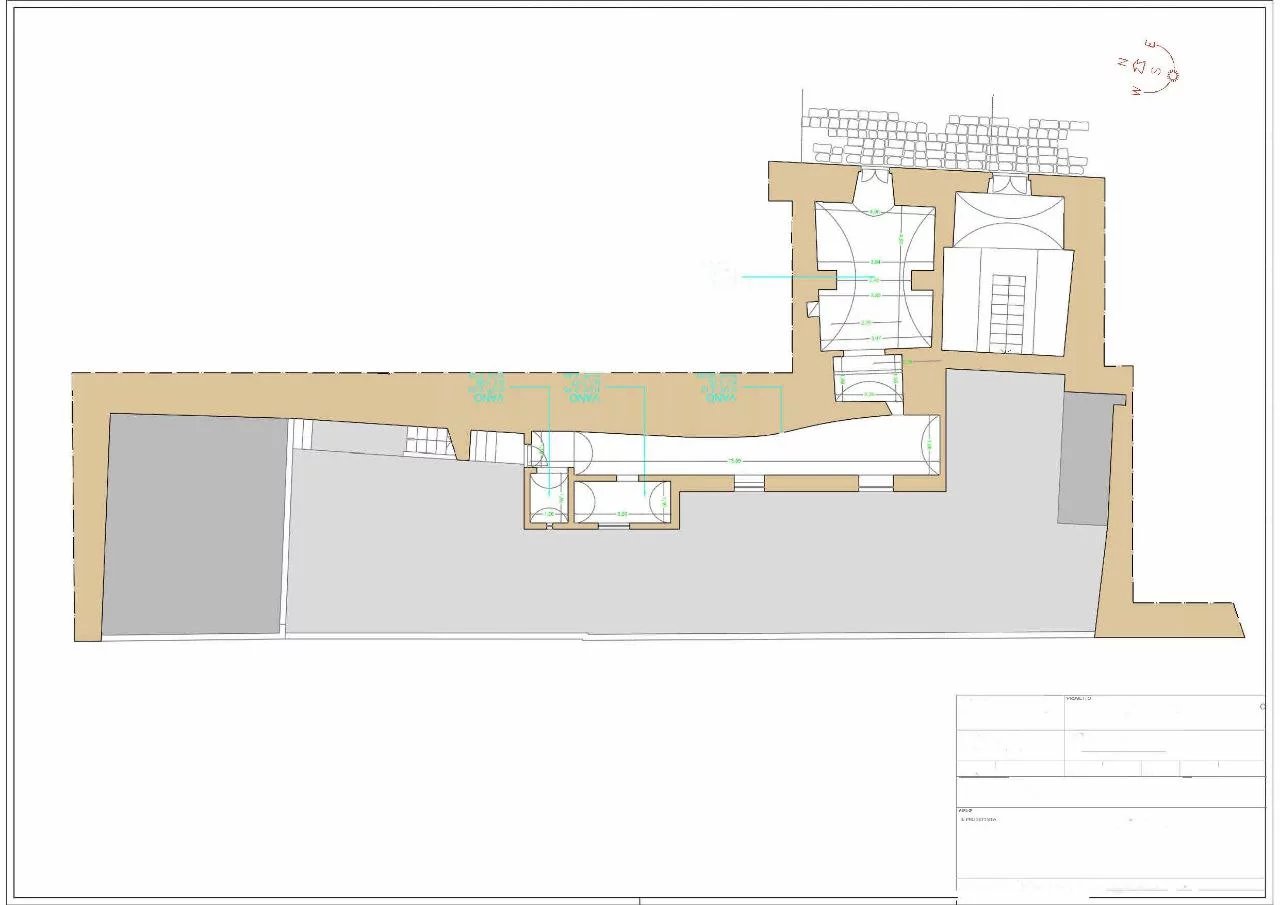Click the cobblestone paving pattern at top
1280x905 pixels.
(x=945, y=142)
